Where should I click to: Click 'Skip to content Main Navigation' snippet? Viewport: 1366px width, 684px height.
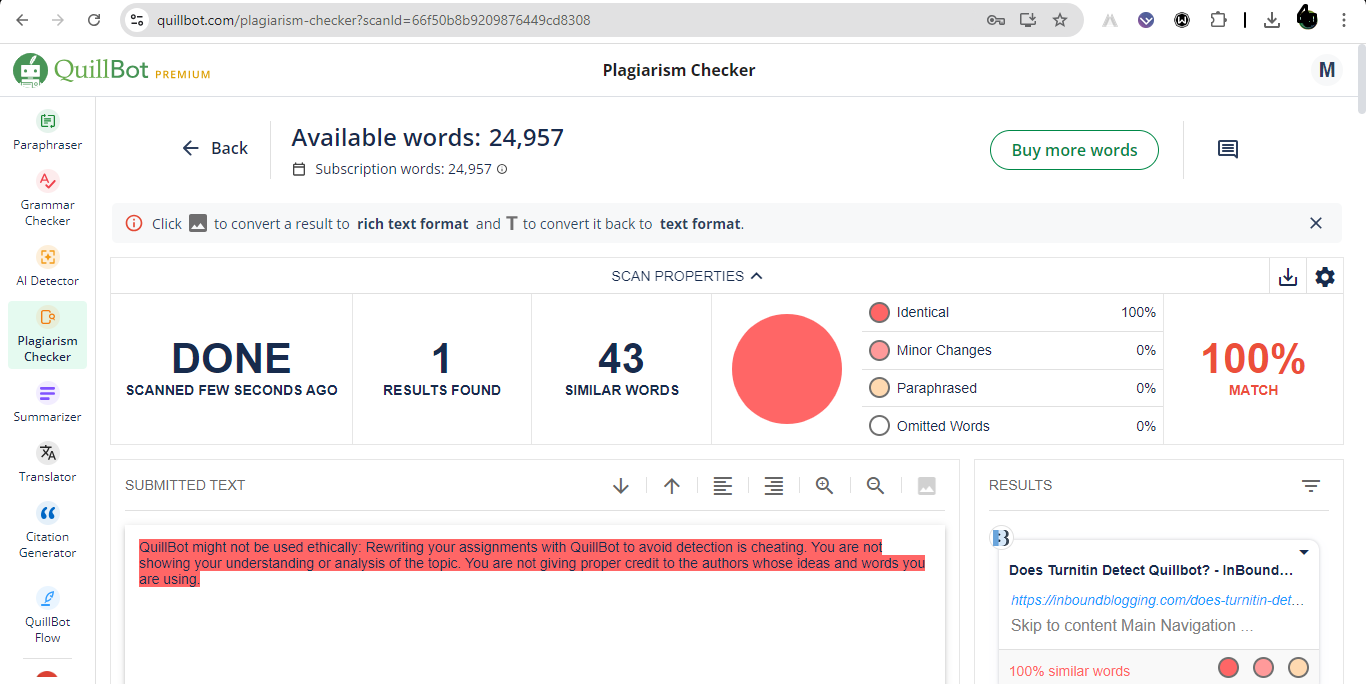coord(1132,626)
